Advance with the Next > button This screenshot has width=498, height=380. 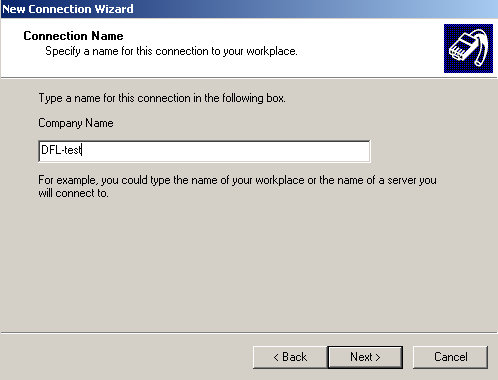tap(365, 357)
